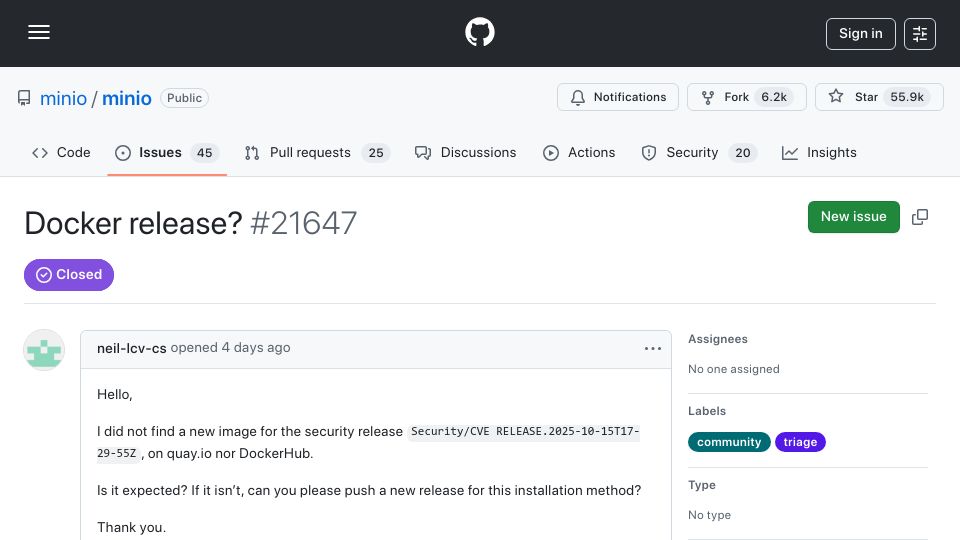Click the Notifications bell button
The width and height of the screenshot is (960, 540).
point(618,97)
